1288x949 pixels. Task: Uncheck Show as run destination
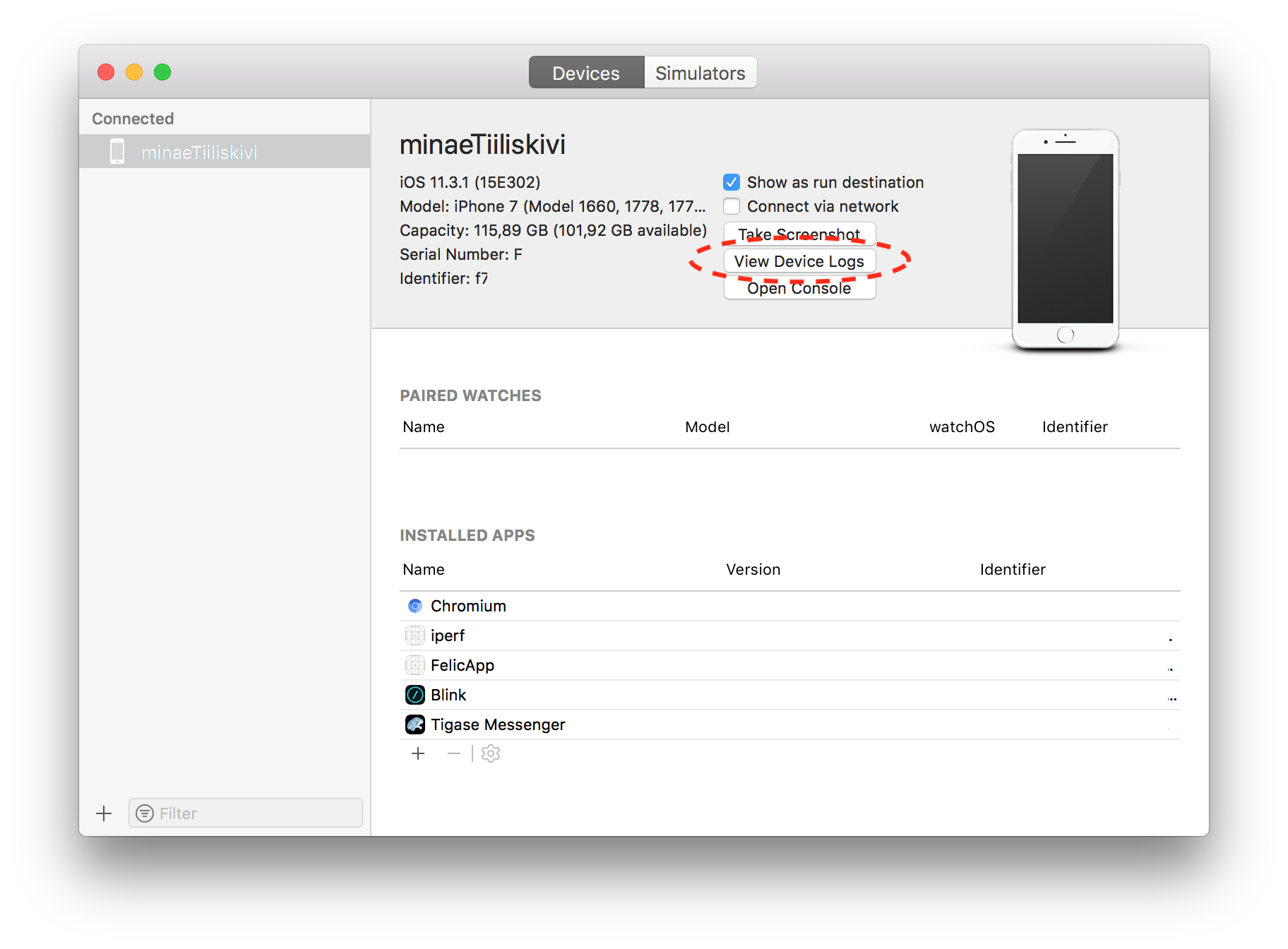tap(732, 182)
